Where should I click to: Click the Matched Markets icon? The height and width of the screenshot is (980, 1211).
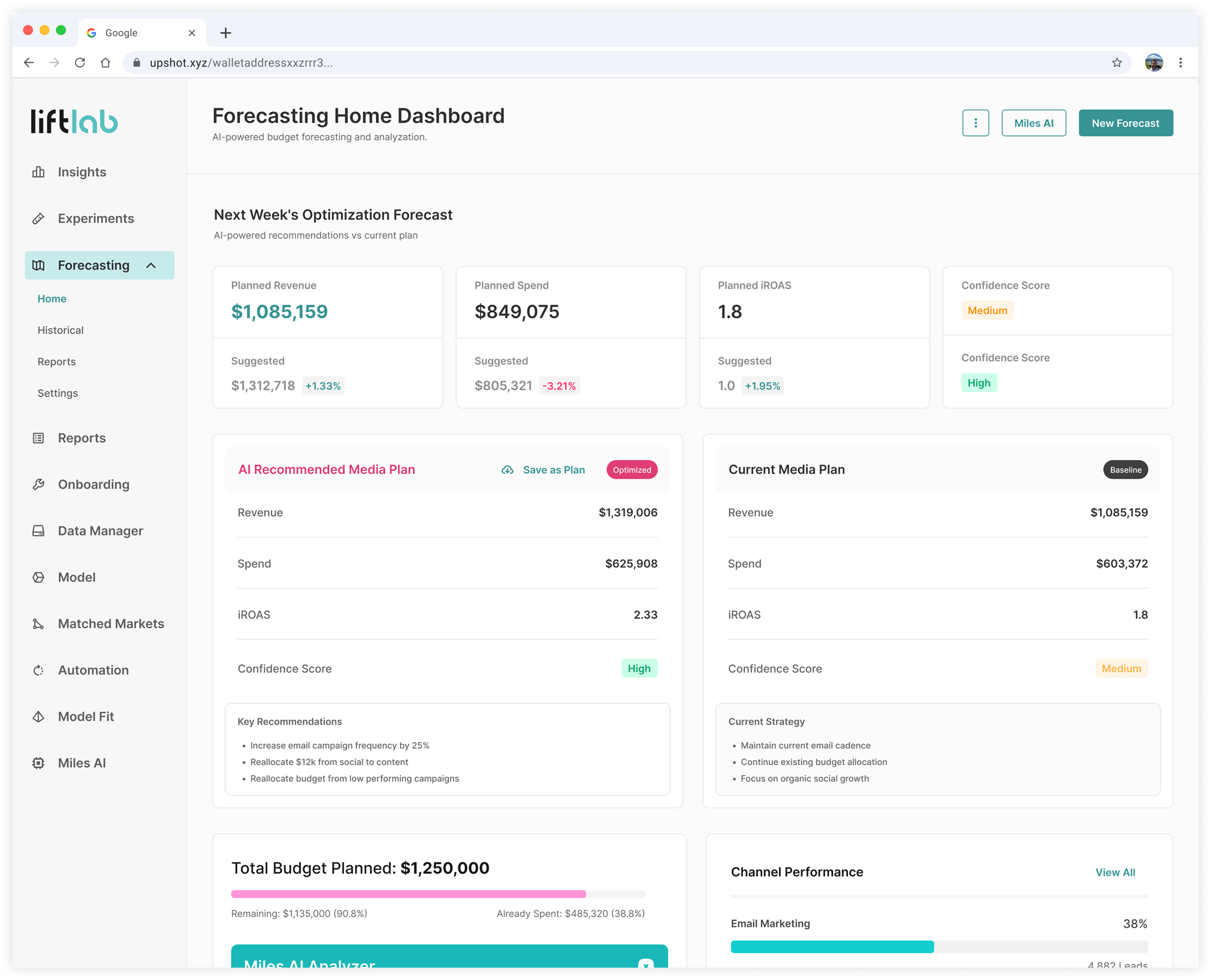coord(38,624)
